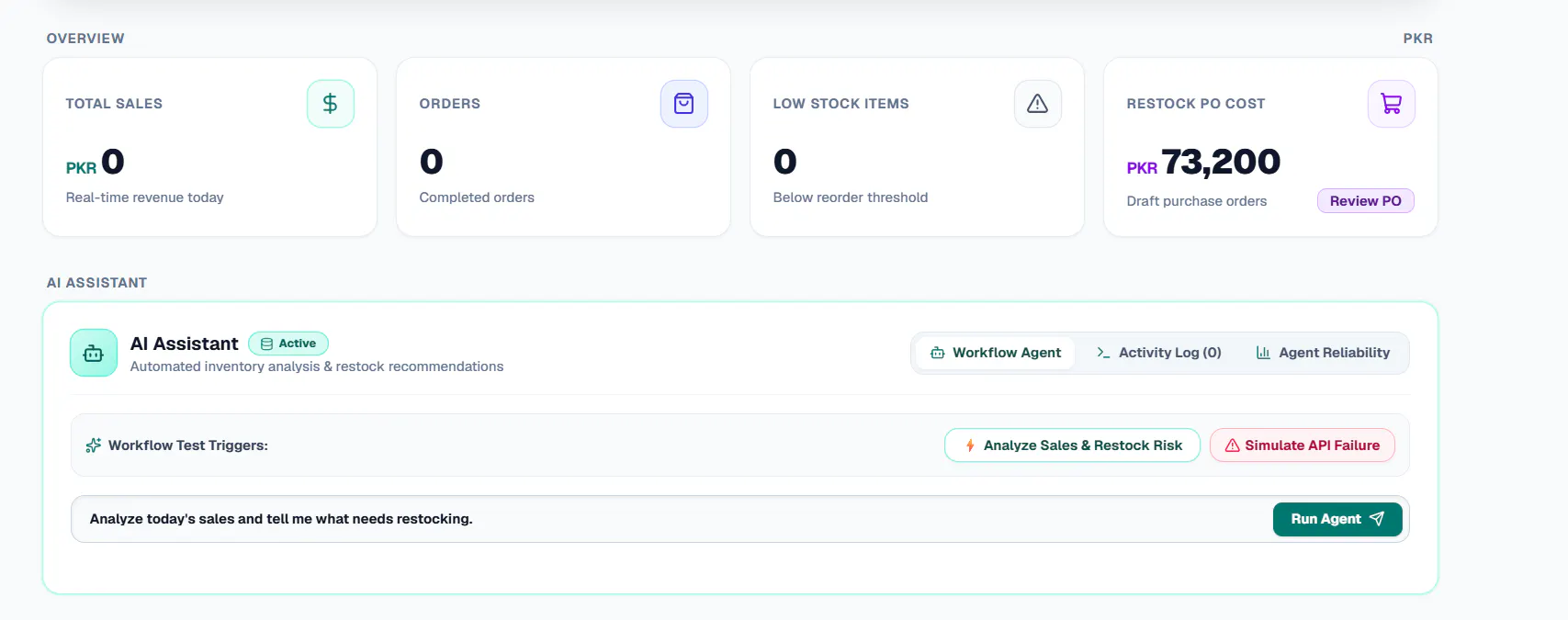The width and height of the screenshot is (1568, 620).
Task: Click the PKR 73,200 restock cost value
Action: coord(1203,163)
